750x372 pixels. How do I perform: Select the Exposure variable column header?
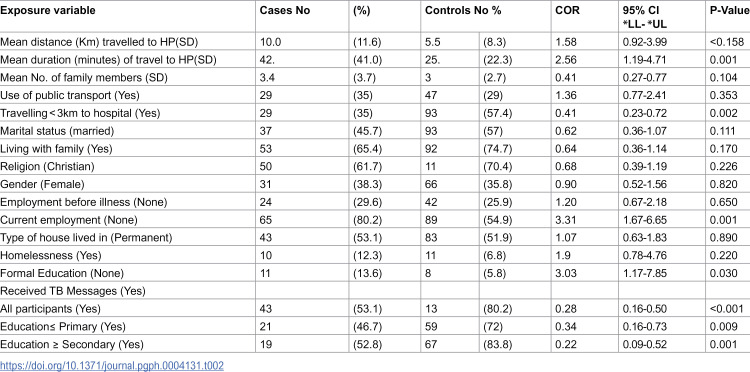click(48, 10)
